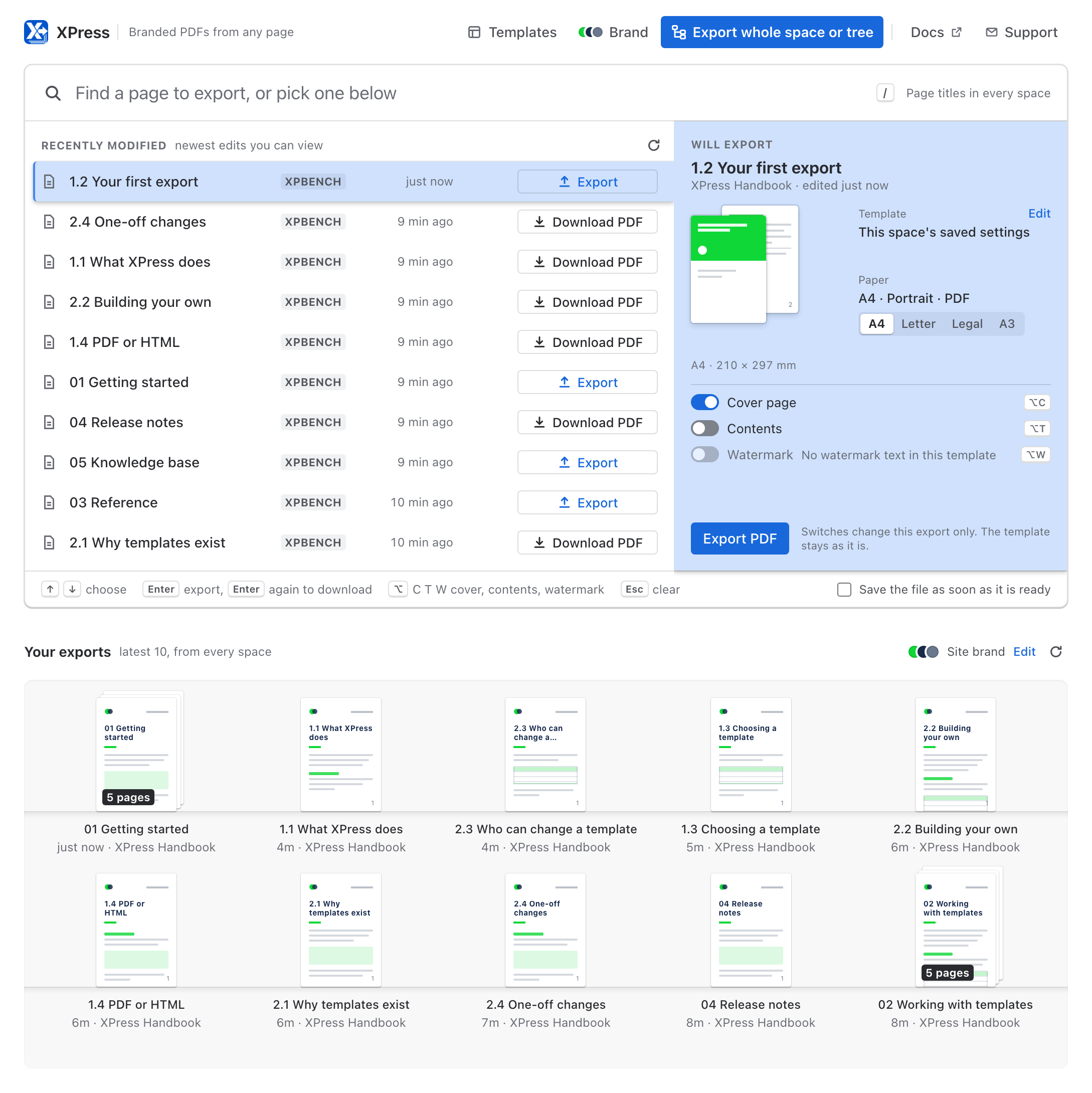Open the Templates page
This screenshot has width=1092, height=1093.
(512, 32)
